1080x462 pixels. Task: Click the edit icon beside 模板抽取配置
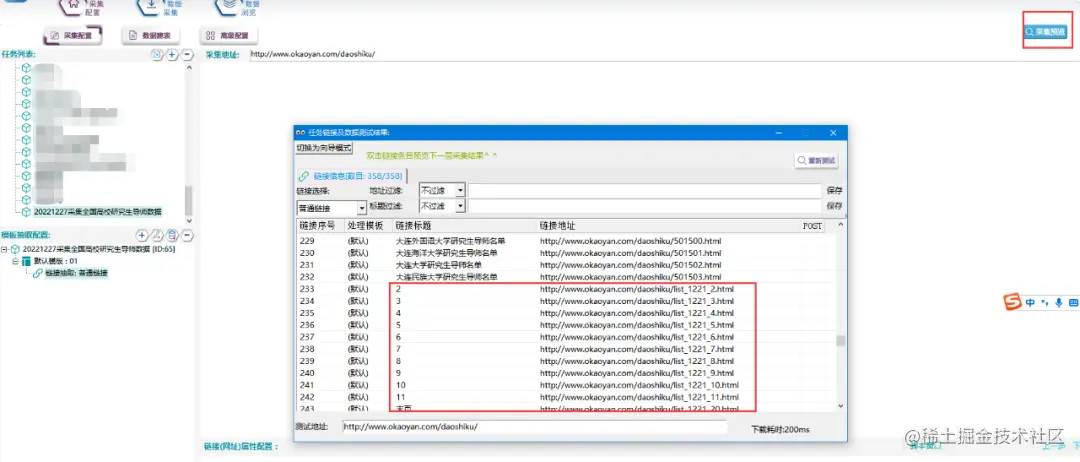tap(157, 235)
